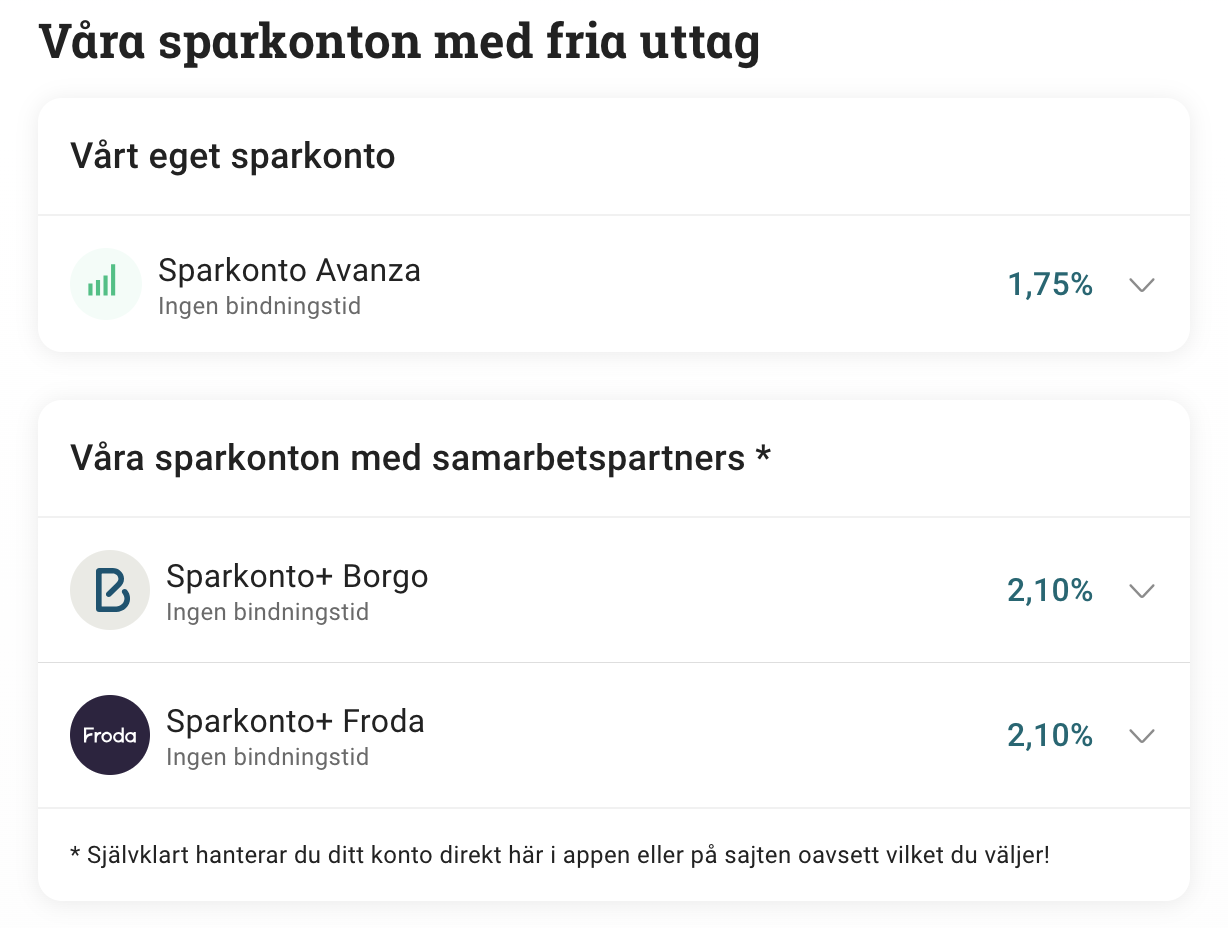
Task: Expand the Sparkonto+ Borgo row chevron
Action: click(x=1141, y=591)
